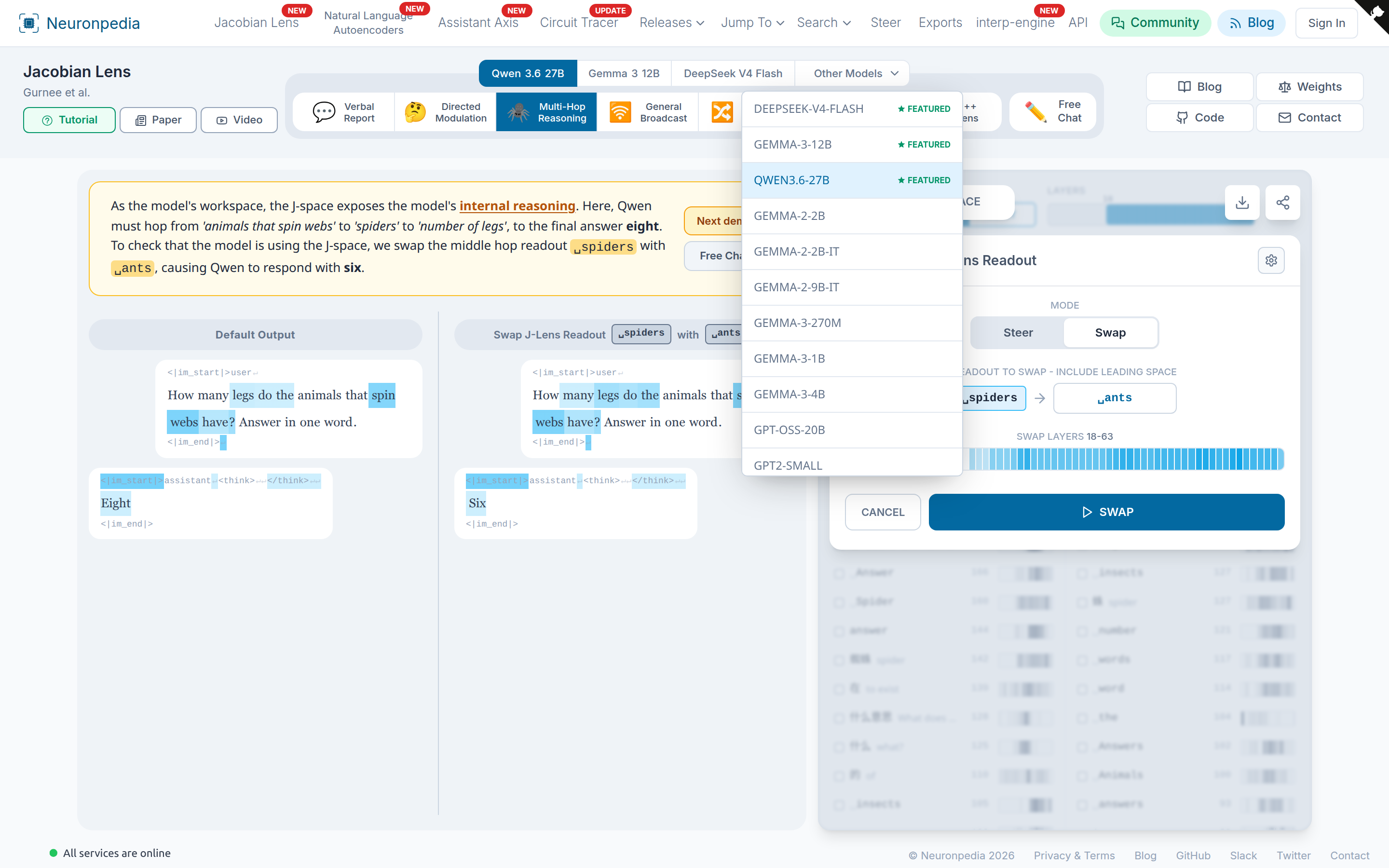
Task: Click the CANCEL button
Action: (x=883, y=512)
